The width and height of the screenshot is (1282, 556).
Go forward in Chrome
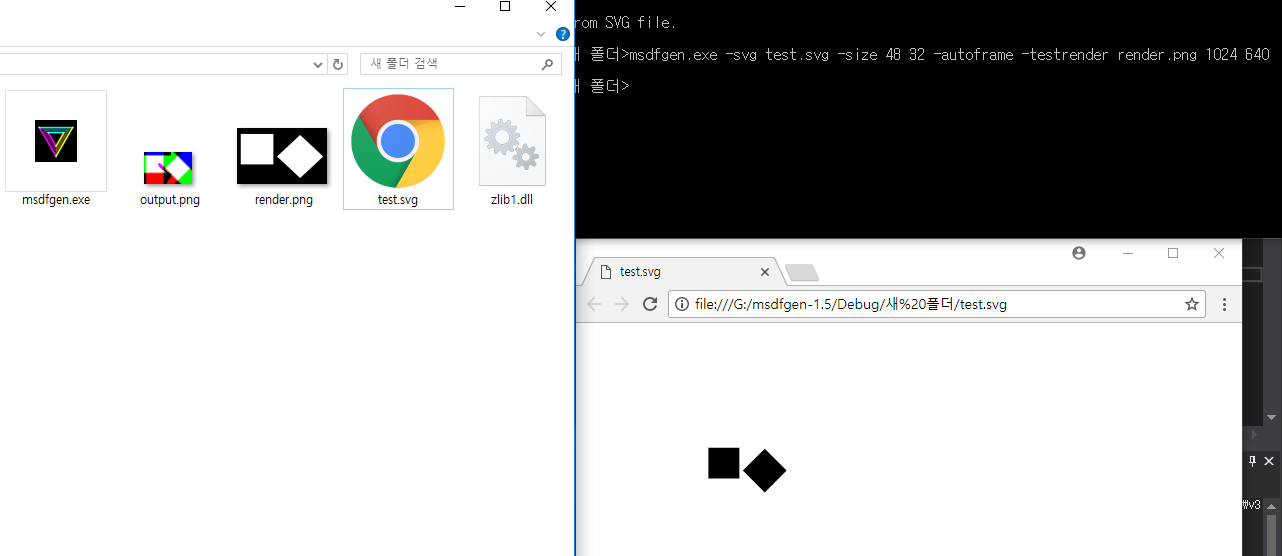coord(622,304)
